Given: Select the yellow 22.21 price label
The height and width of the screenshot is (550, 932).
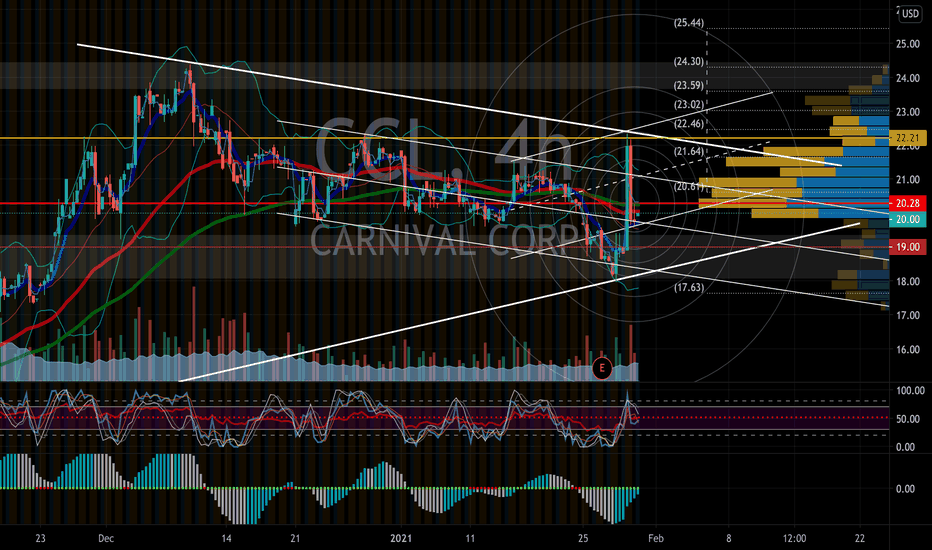Looking at the screenshot, I should [x=908, y=138].
